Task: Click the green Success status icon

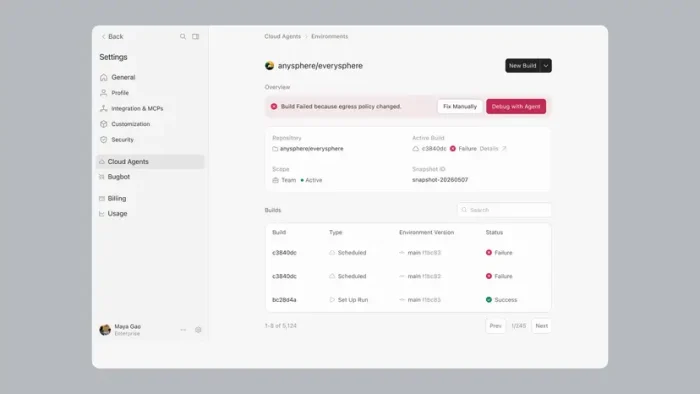Action: pyautogui.click(x=489, y=300)
